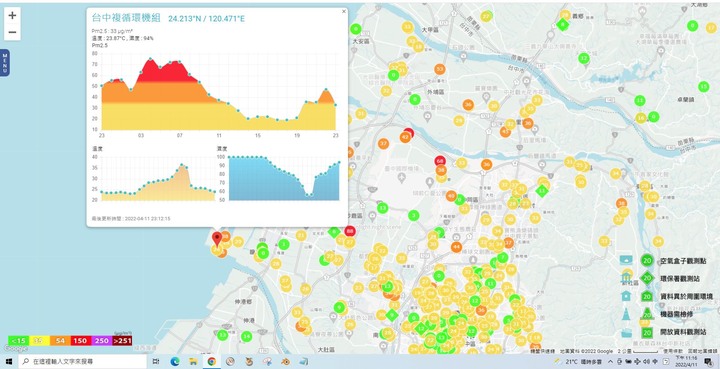The height and width of the screenshot is (369, 720).
Task: Click the 溫度 temperature chart in popup
Action: click(x=158, y=179)
